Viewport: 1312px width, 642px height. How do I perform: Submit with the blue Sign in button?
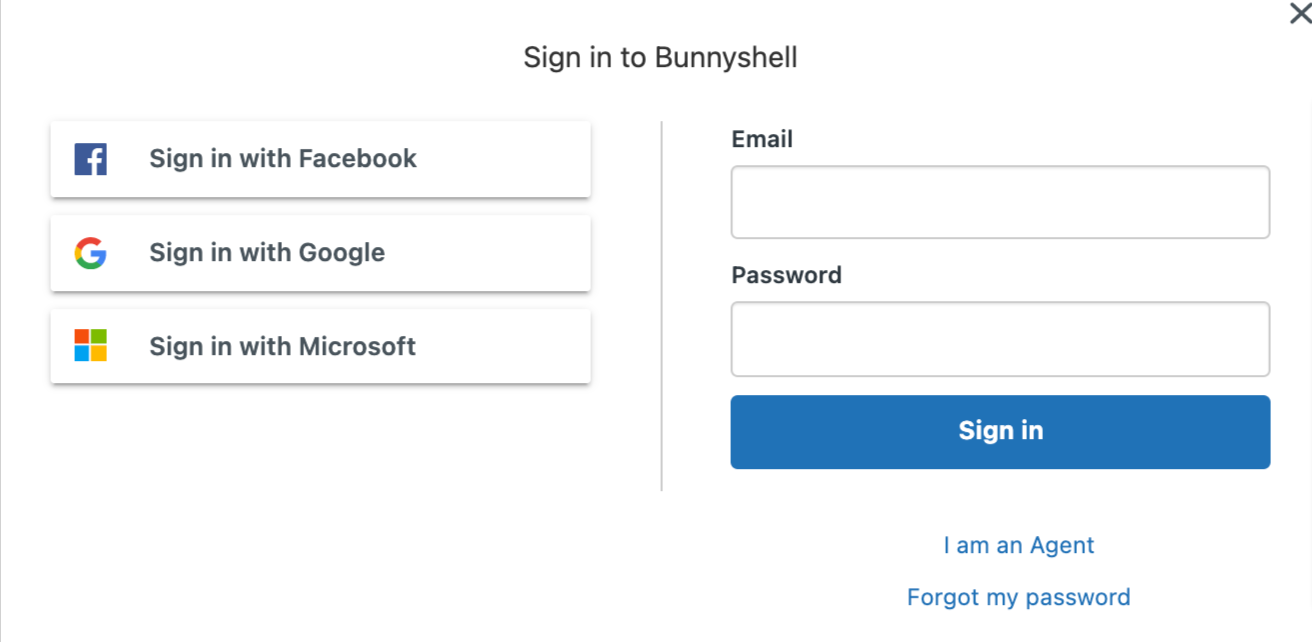point(1000,432)
